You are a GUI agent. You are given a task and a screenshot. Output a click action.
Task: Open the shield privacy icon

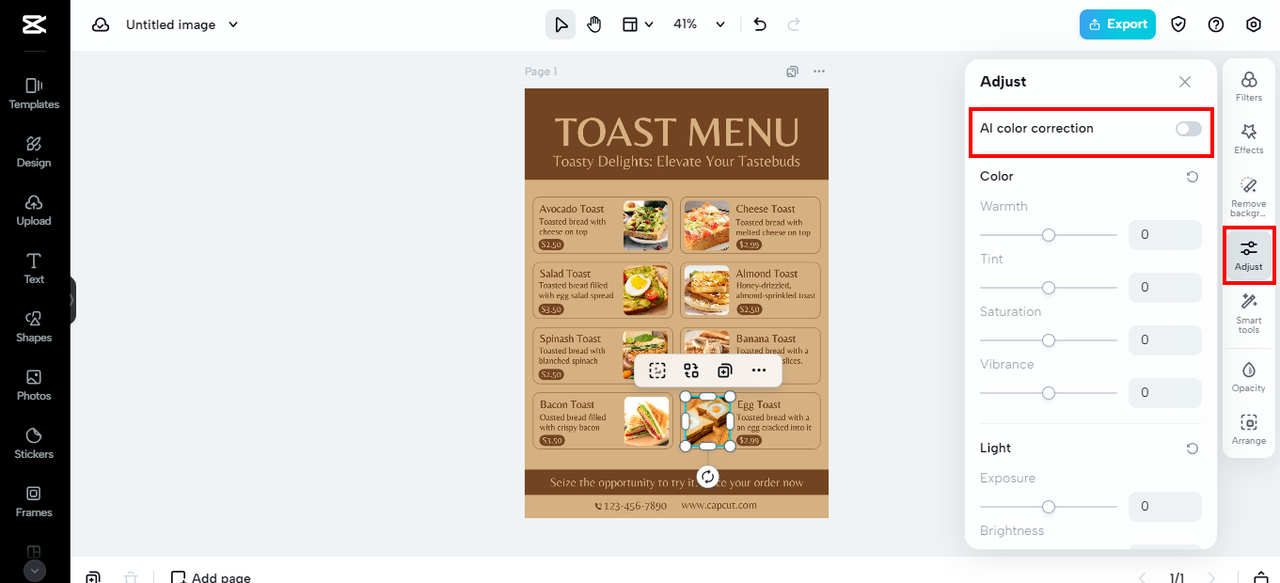(x=1179, y=25)
